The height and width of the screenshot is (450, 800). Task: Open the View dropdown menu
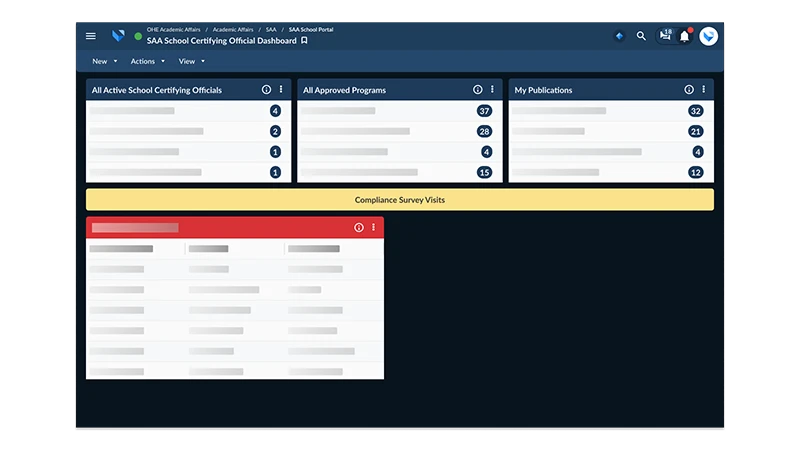pos(191,61)
